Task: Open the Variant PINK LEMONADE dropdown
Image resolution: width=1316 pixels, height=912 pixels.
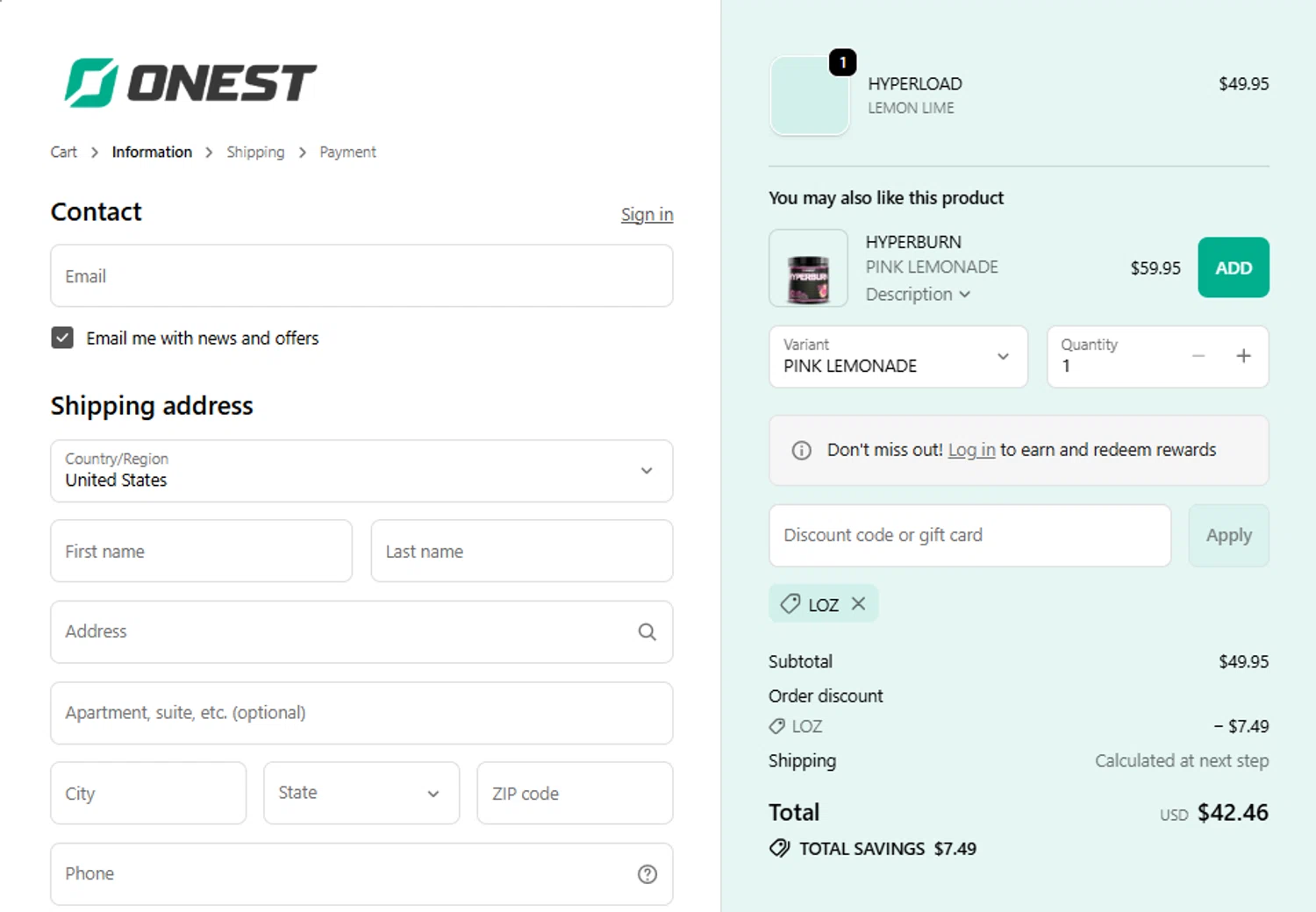Action: (898, 356)
